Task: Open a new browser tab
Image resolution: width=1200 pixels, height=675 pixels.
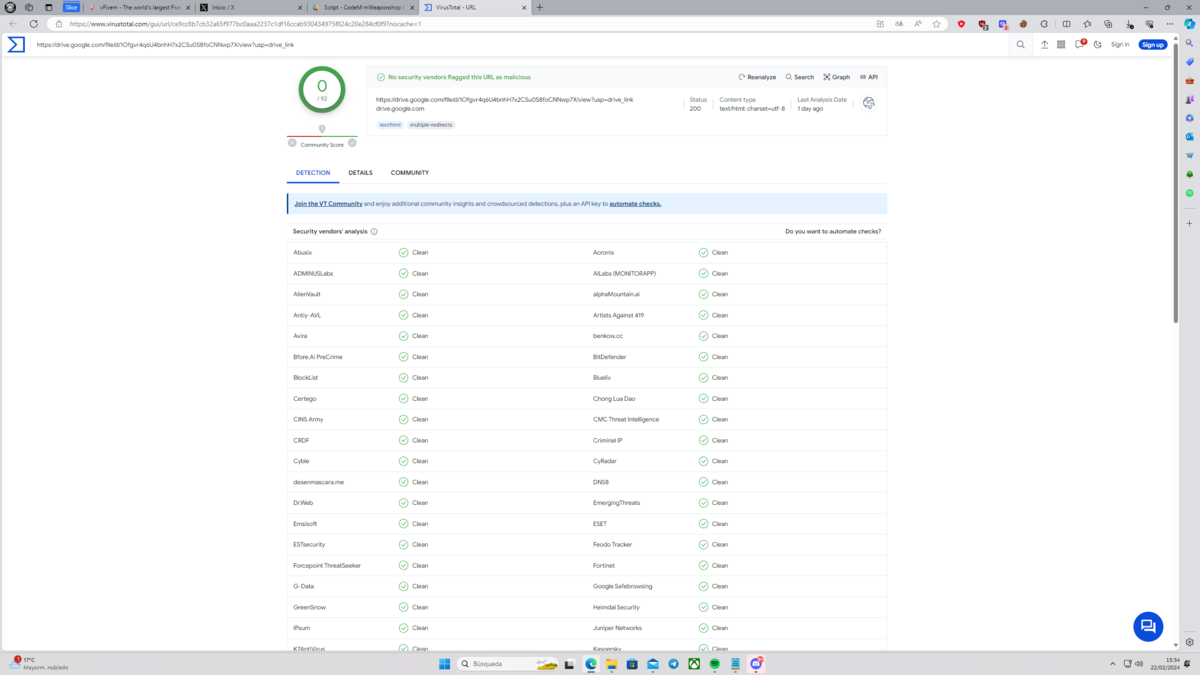Action: 540,7
